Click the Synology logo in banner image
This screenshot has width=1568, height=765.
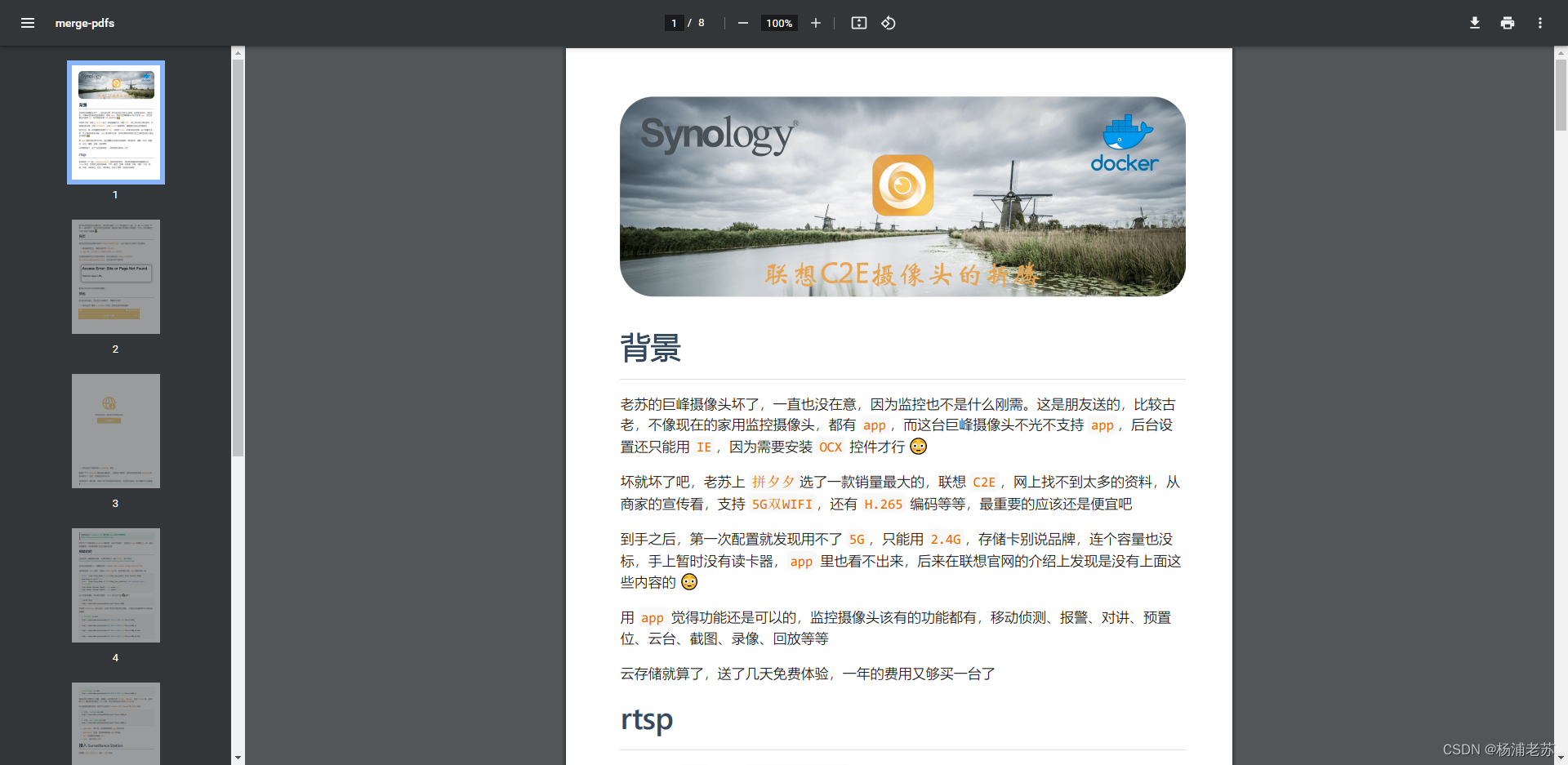[719, 136]
